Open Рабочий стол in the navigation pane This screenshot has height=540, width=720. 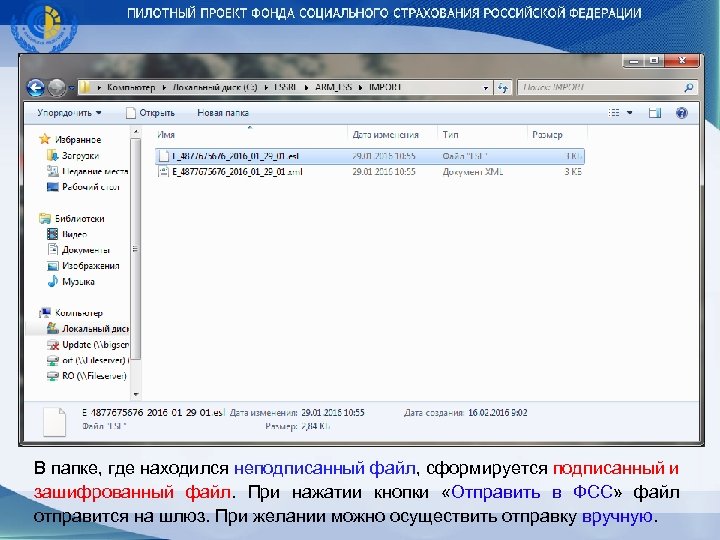[x=91, y=187]
